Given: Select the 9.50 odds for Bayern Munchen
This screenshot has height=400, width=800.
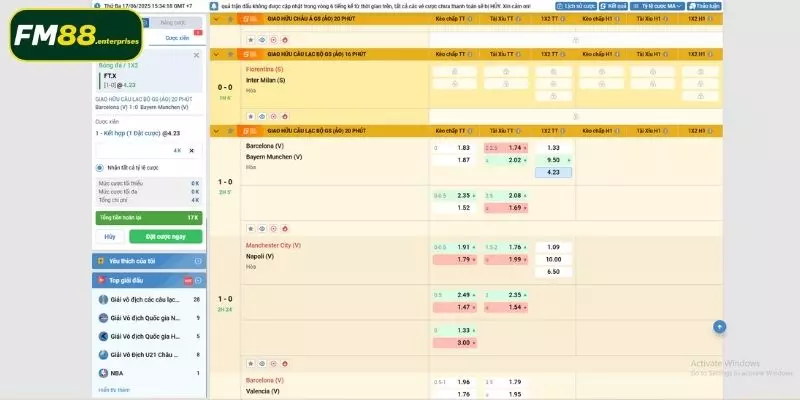Looking at the screenshot, I should 553,160.
